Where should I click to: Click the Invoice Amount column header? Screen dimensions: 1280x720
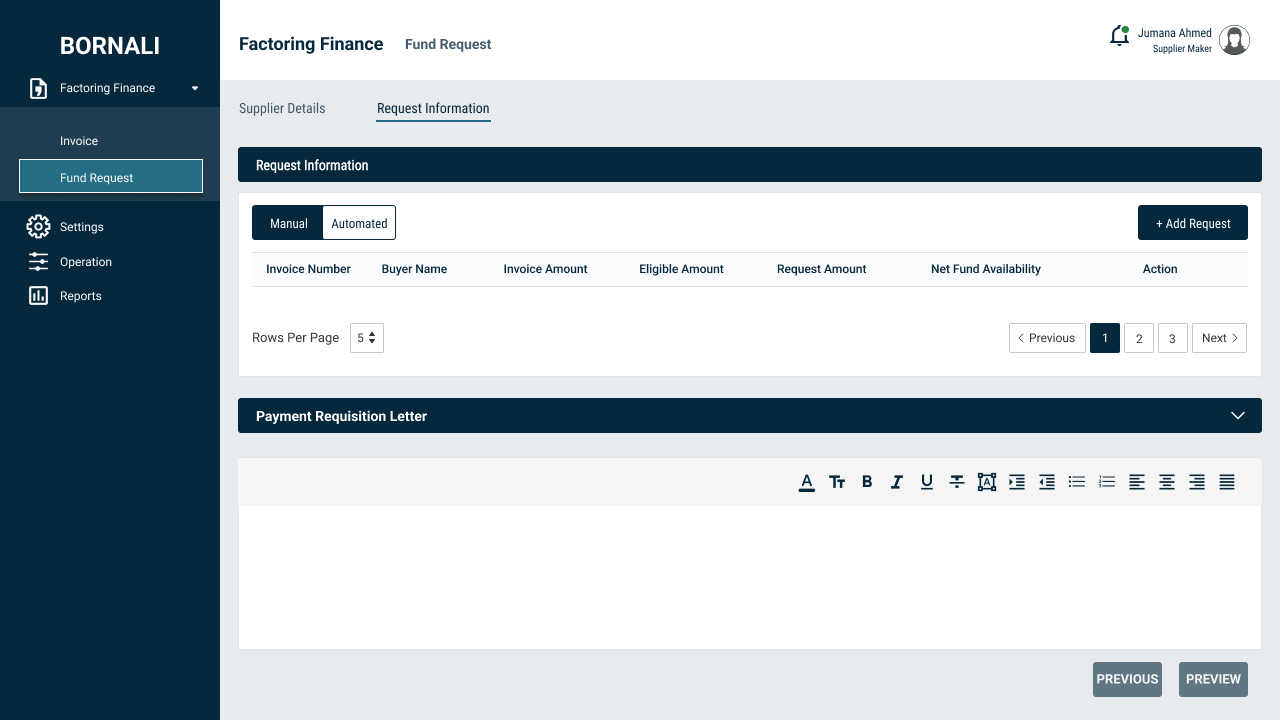[545, 269]
